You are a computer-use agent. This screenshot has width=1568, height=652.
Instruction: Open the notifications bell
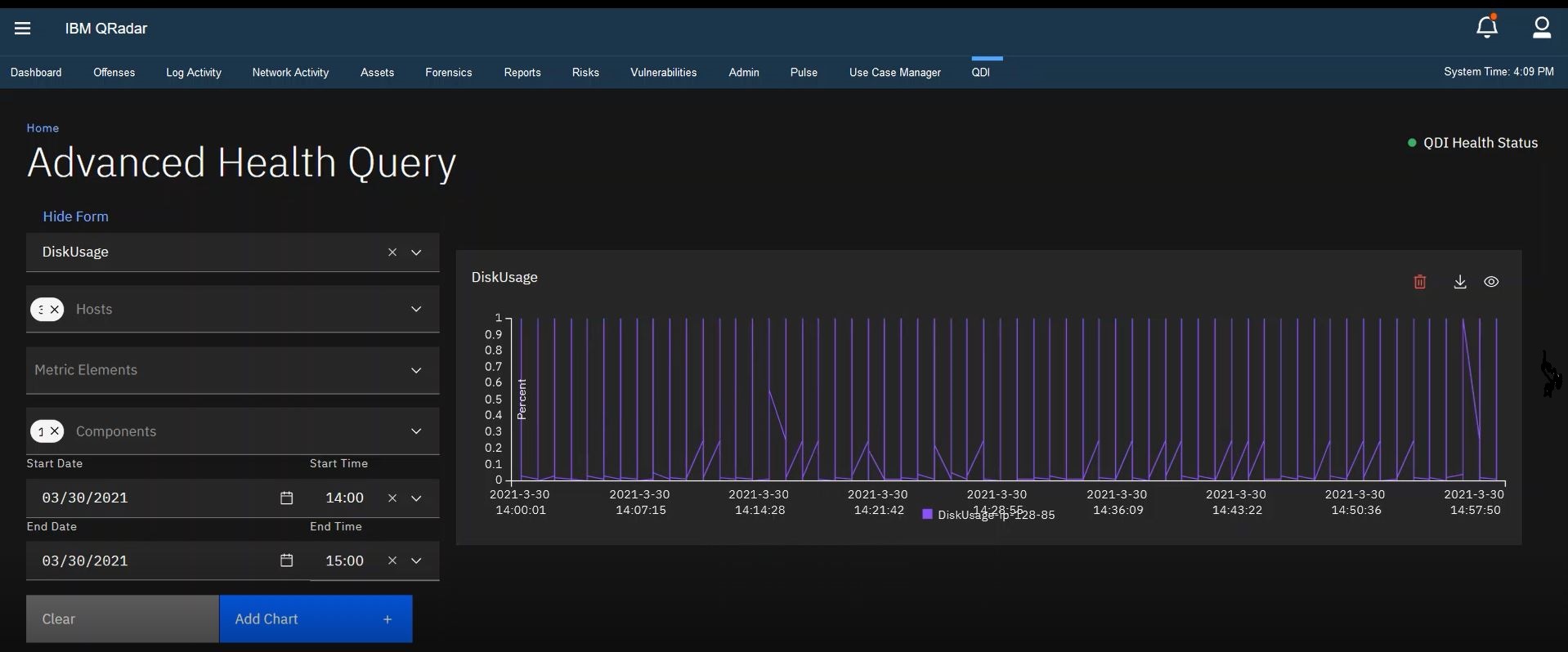[x=1488, y=28]
